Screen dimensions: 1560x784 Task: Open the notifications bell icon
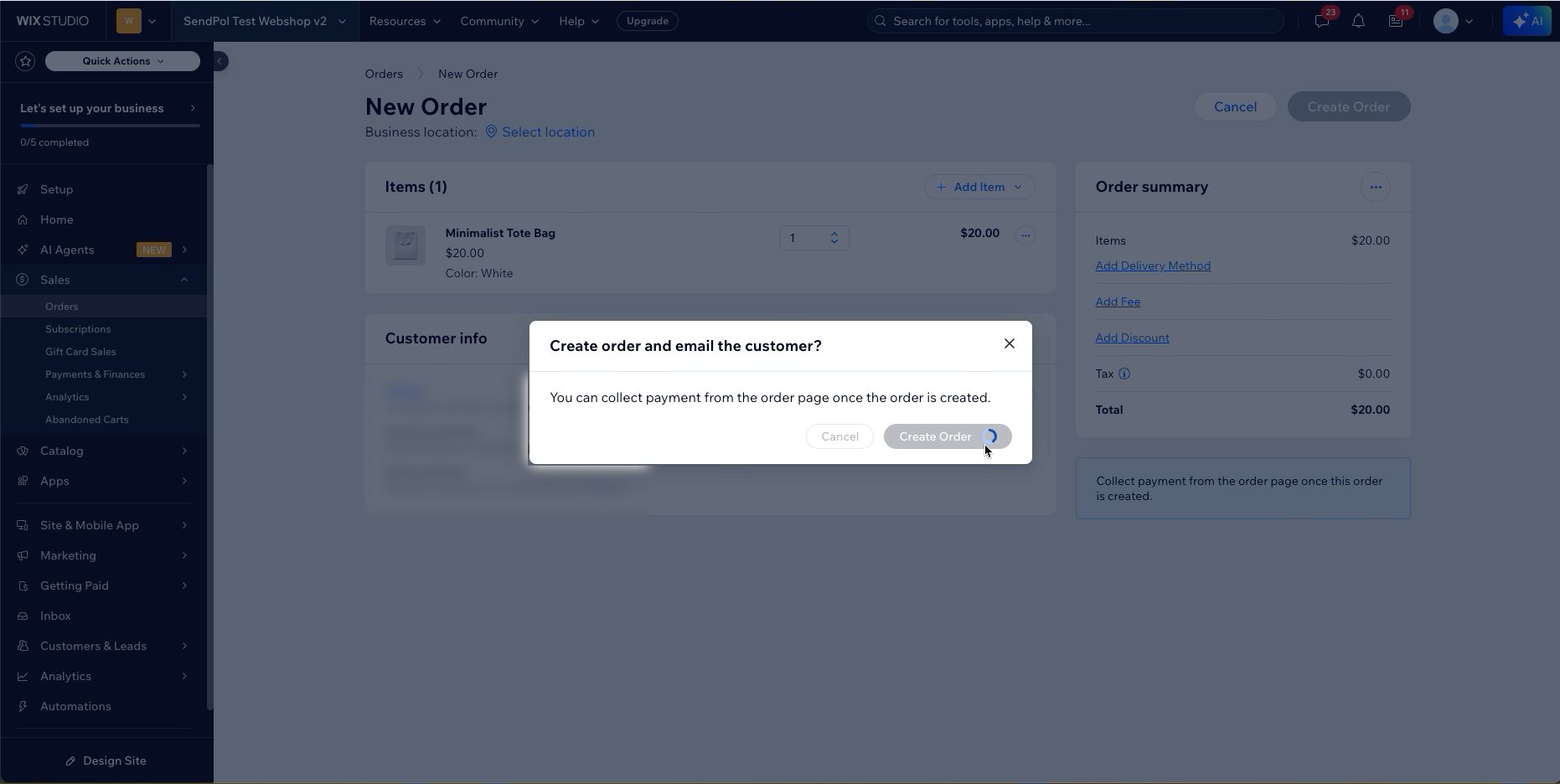pyautogui.click(x=1359, y=21)
